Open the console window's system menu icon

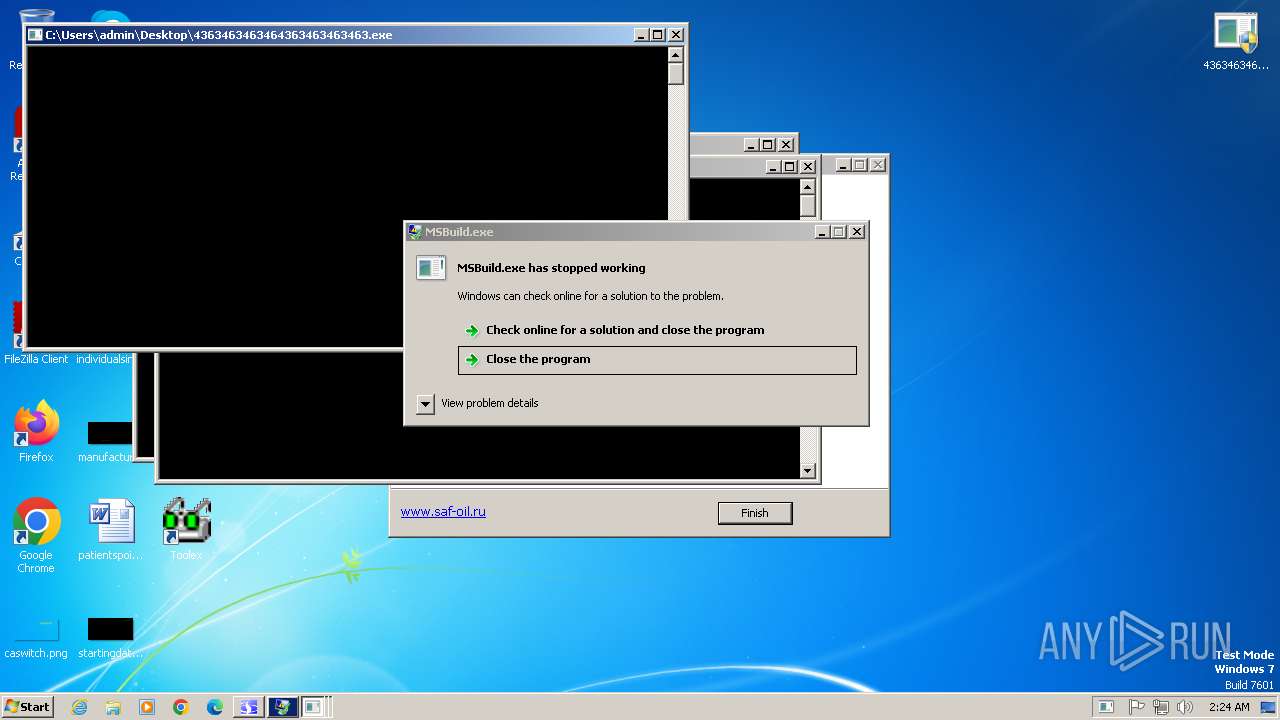click(x=36, y=35)
